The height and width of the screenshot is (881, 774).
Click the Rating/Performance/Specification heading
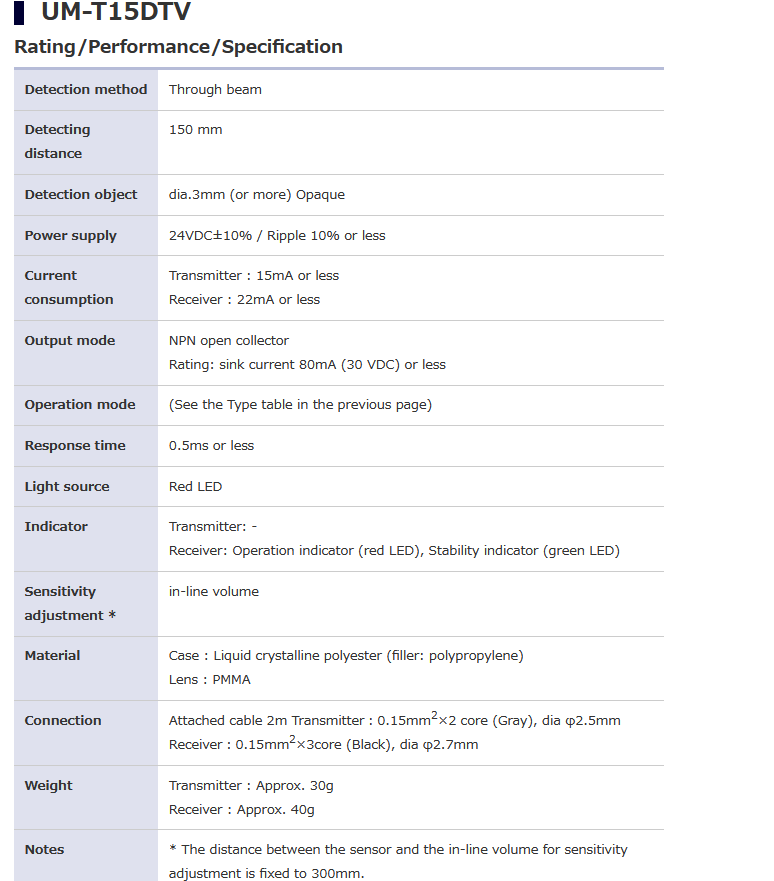pos(178,47)
